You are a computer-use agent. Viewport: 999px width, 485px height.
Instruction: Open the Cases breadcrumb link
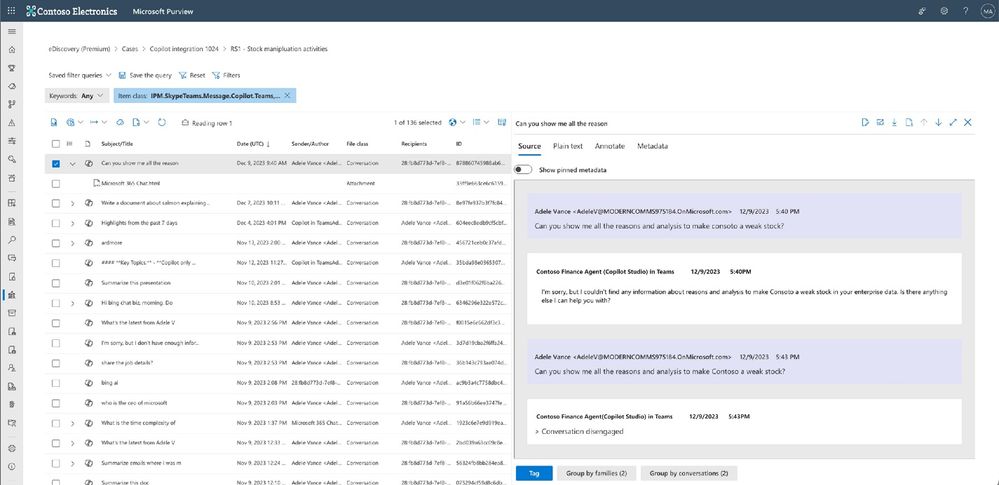[129, 49]
